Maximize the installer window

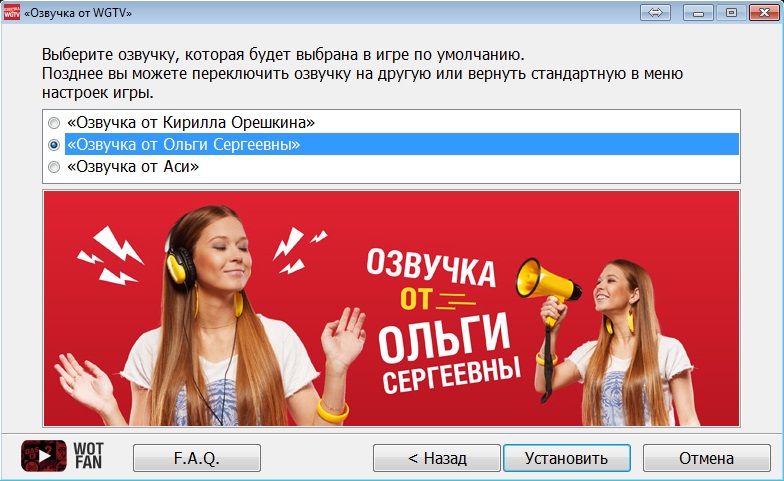731,12
